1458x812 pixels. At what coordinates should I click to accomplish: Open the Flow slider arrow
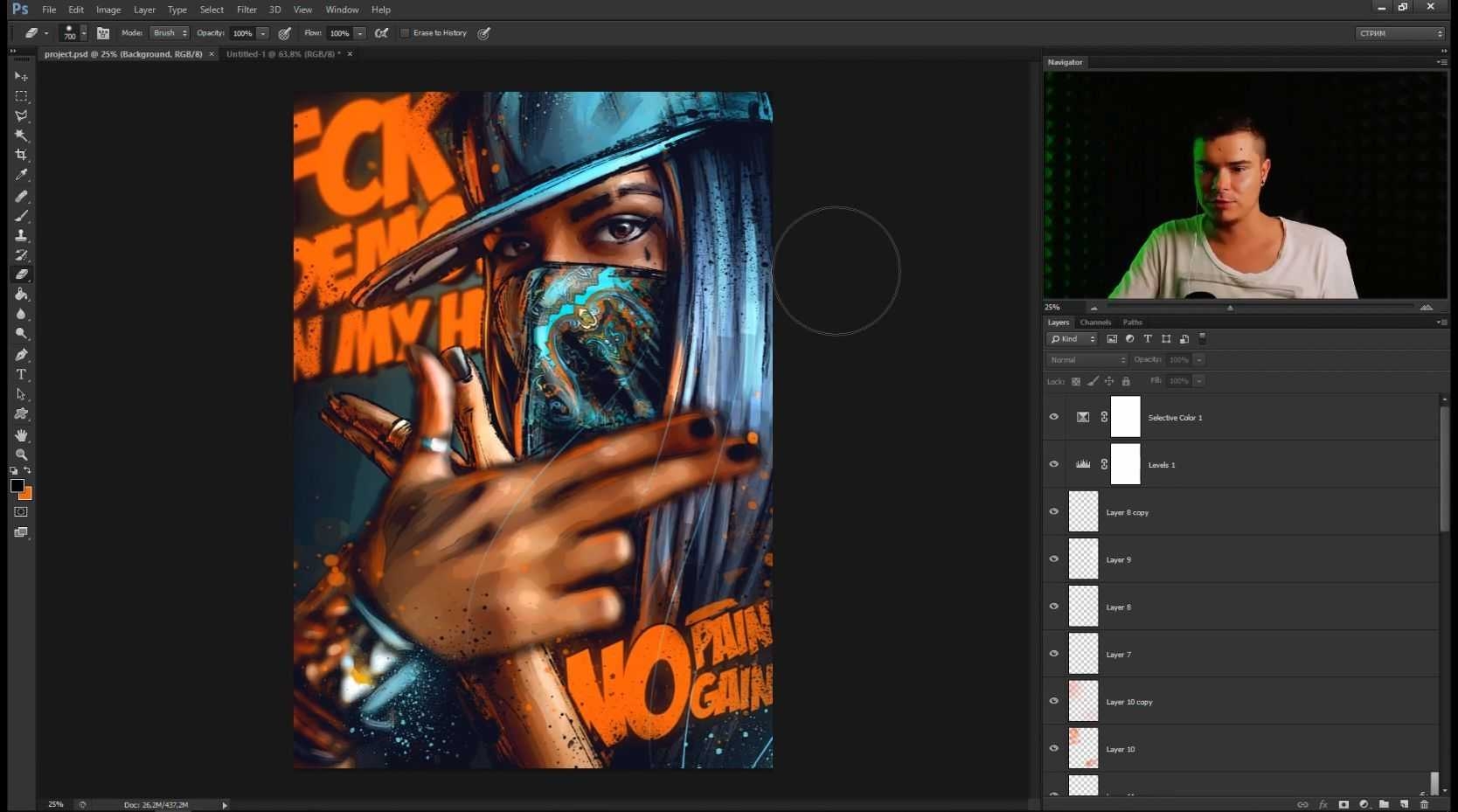359,33
